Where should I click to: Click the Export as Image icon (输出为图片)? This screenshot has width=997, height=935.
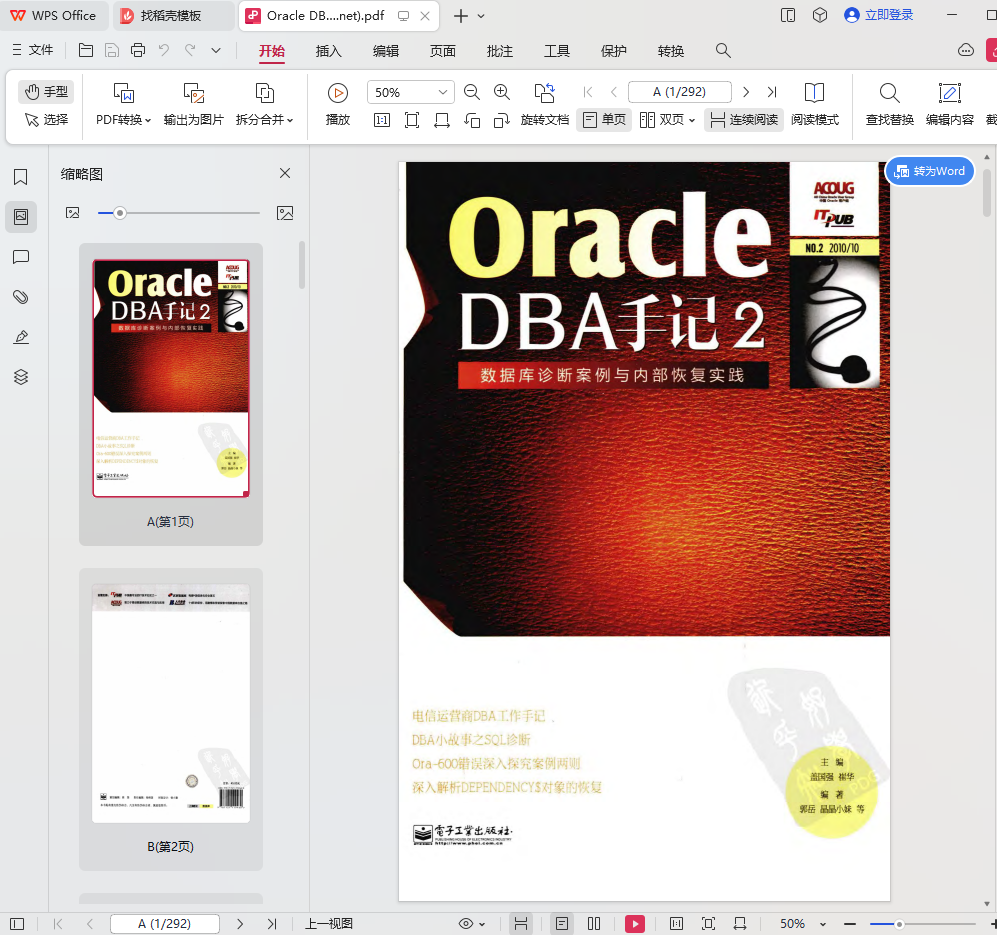coord(194,93)
